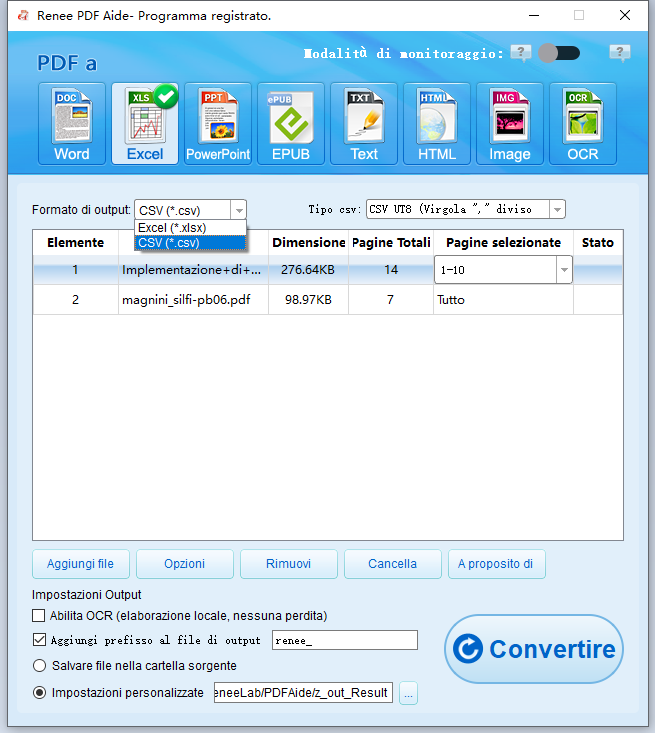Screen dimensions: 655x733
Task: Select the Text output icon
Action: (x=364, y=123)
